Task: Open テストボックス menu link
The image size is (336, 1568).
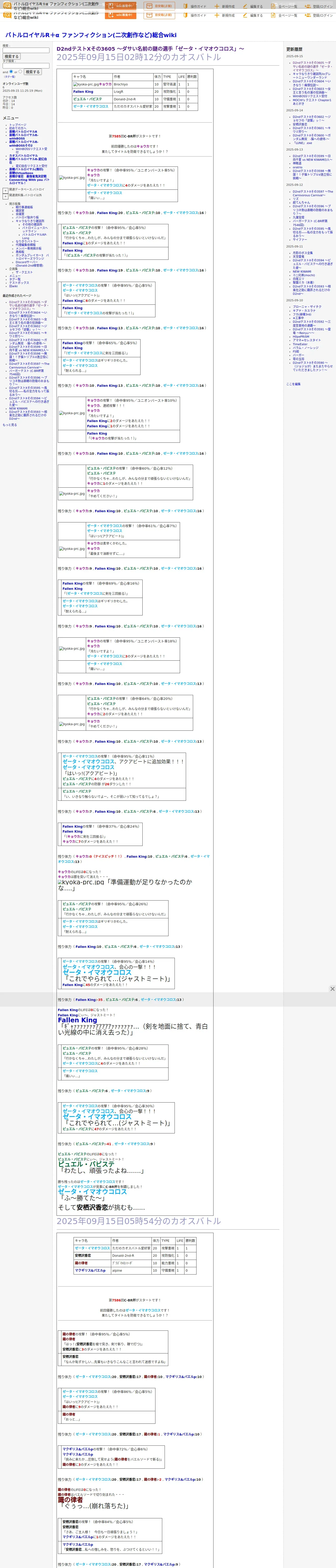Action: tap(19, 283)
